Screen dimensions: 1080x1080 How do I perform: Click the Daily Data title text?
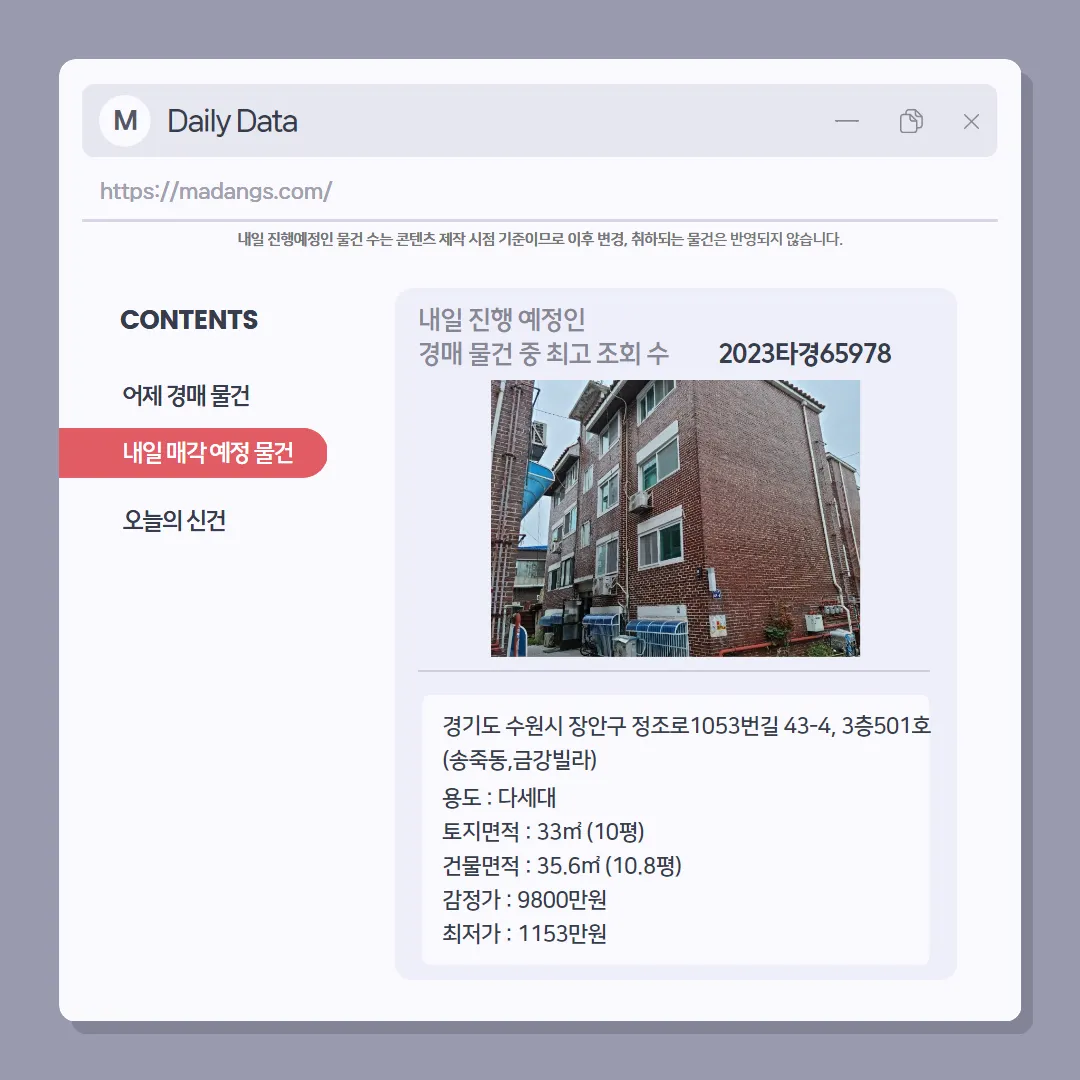tap(232, 121)
